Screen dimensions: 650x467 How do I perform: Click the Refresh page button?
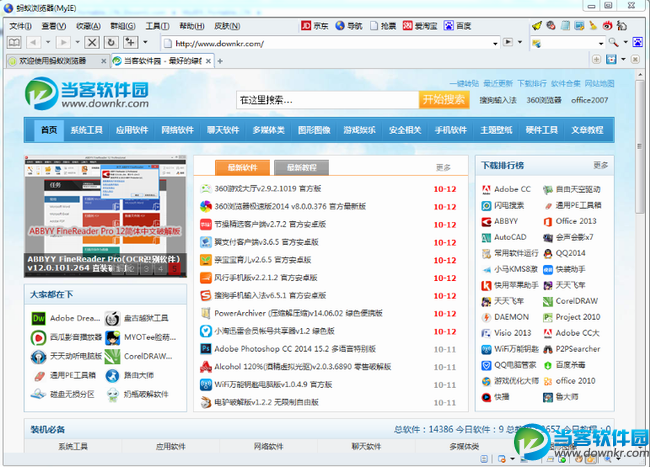(x=111, y=42)
